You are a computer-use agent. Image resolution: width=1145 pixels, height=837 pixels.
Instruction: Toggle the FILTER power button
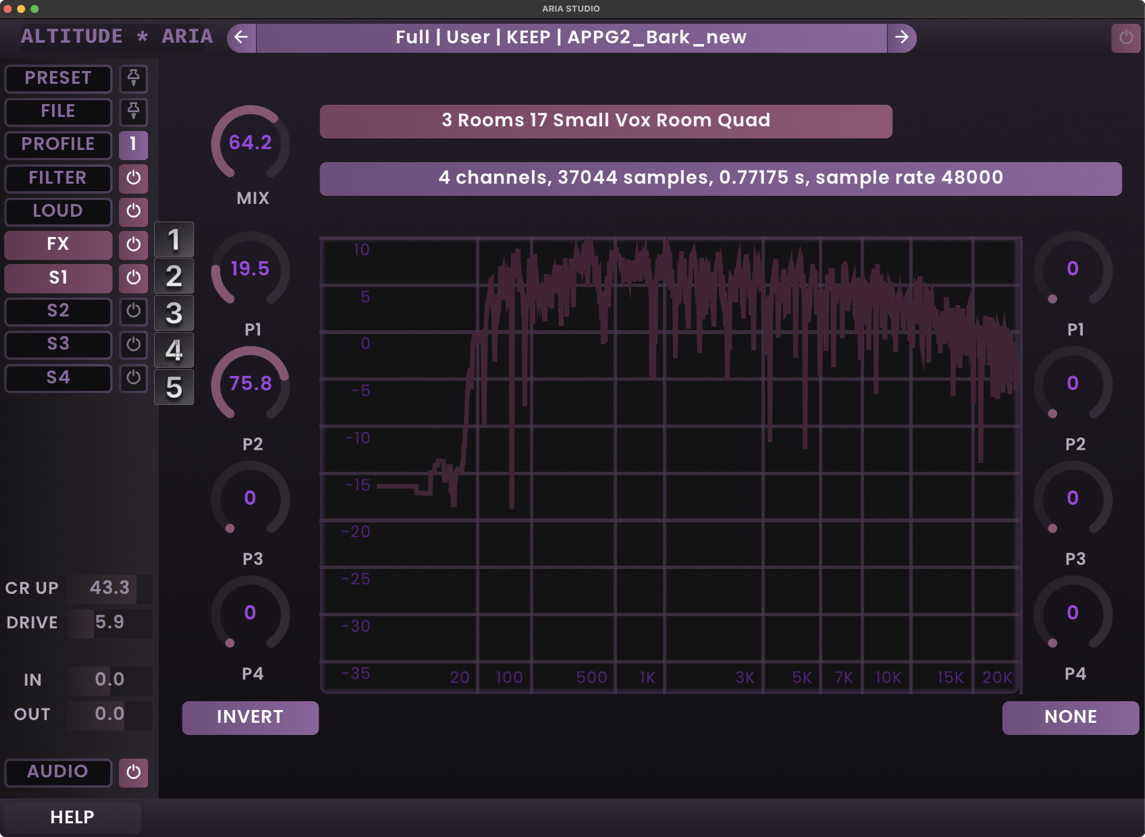(133, 178)
